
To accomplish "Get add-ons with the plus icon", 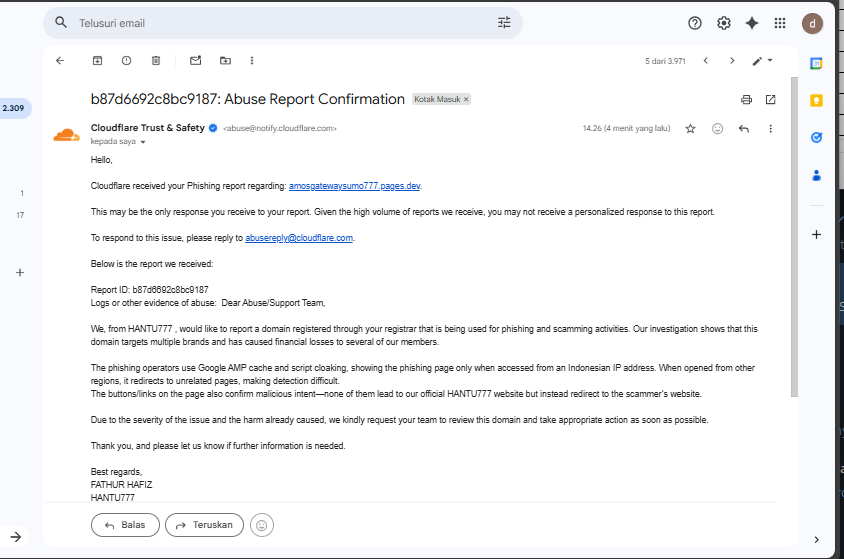I will [817, 235].
